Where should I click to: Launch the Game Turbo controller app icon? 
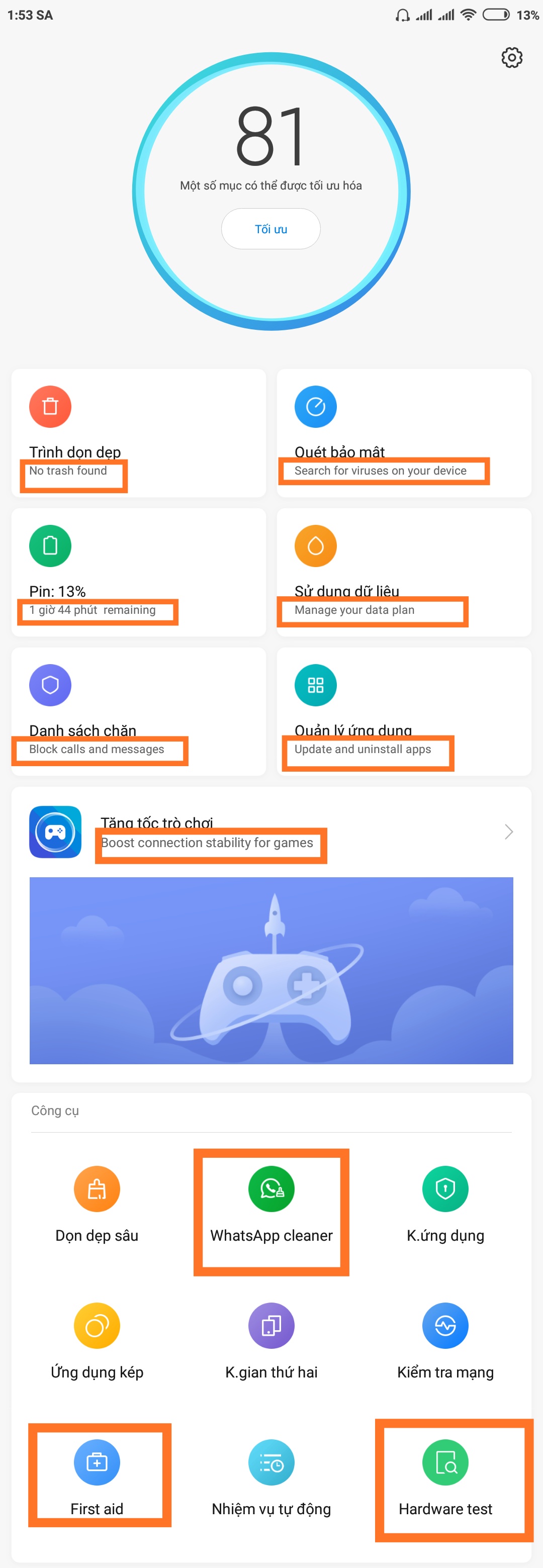55,832
